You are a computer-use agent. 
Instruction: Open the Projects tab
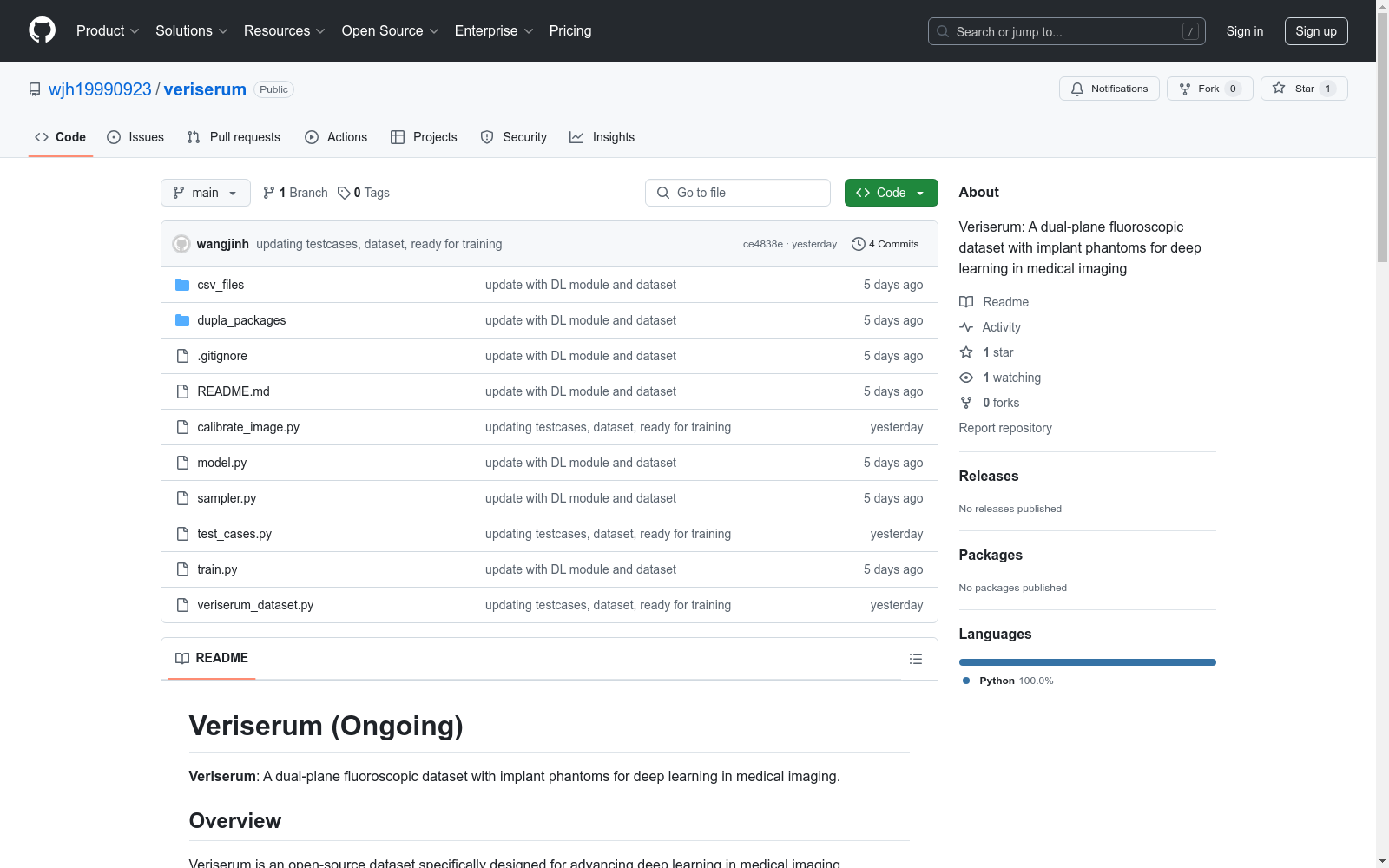click(424, 137)
